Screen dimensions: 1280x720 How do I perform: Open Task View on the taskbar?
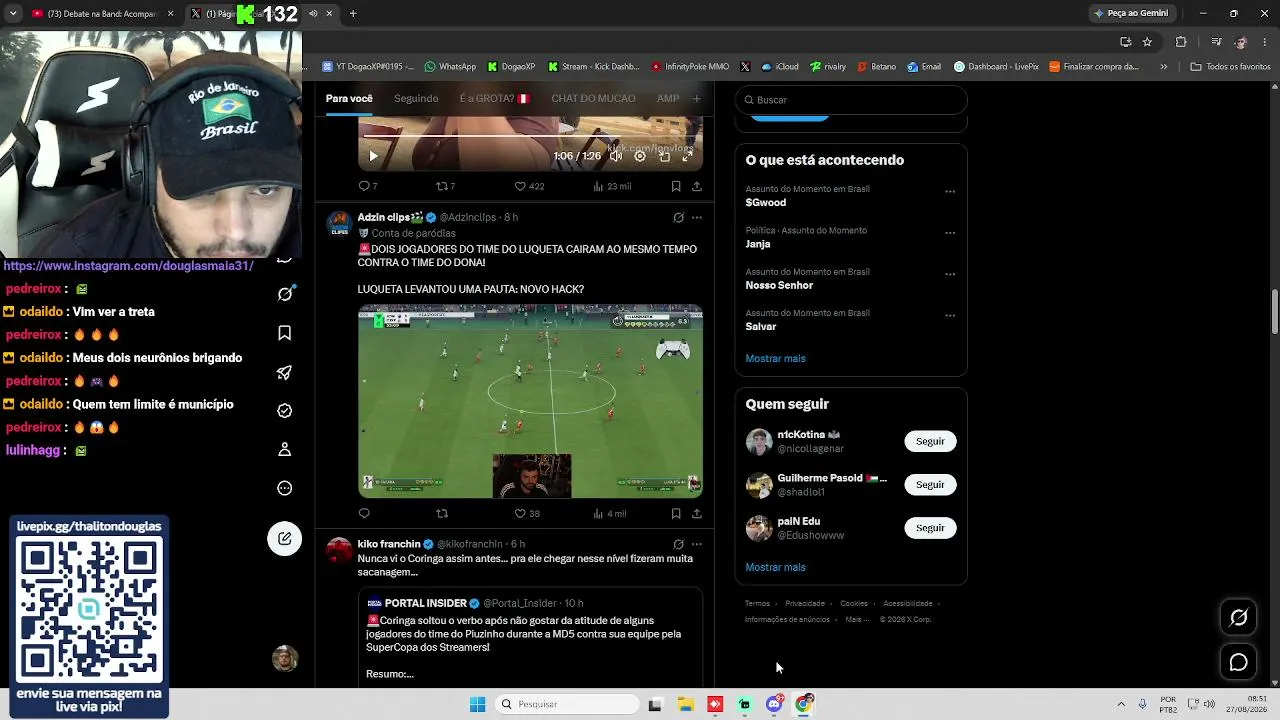[655, 704]
